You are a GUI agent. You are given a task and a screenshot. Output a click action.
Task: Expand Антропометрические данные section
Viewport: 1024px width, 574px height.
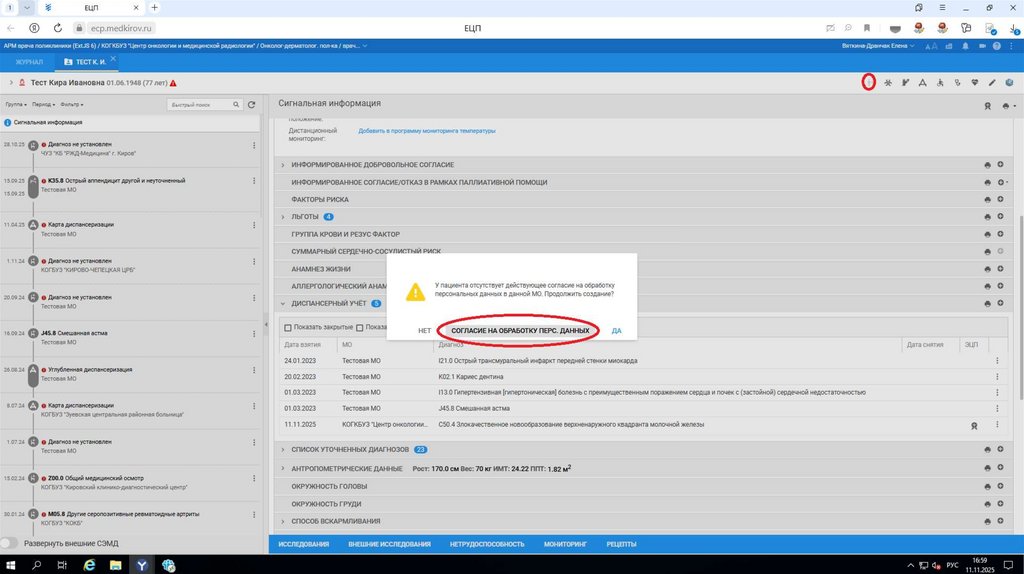[x=283, y=468]
